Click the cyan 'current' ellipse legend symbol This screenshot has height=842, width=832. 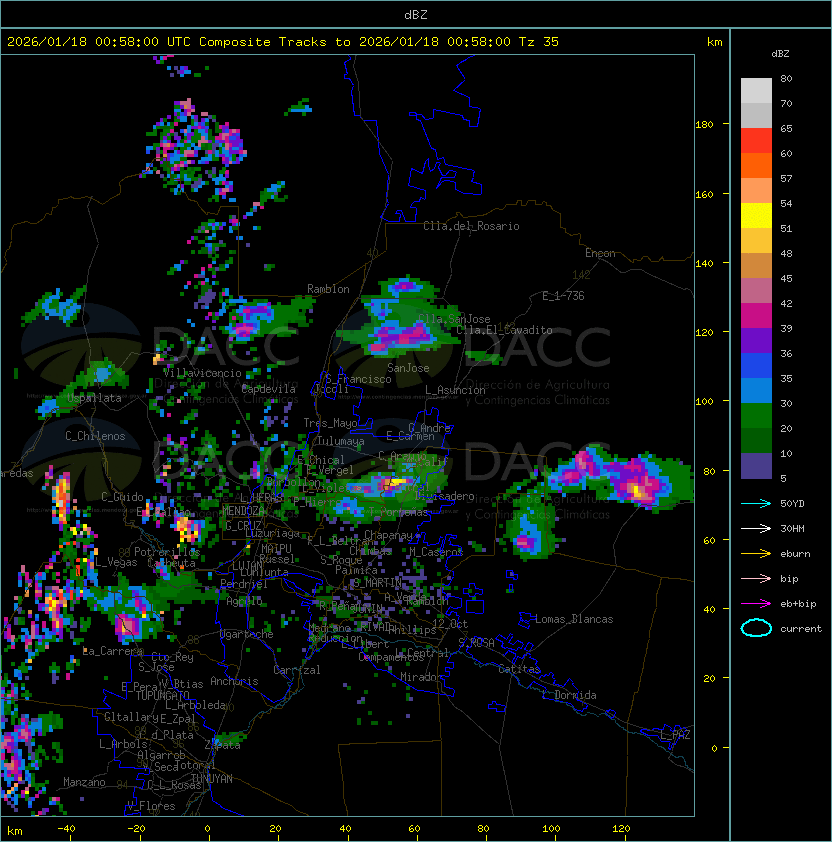(756, 628)
